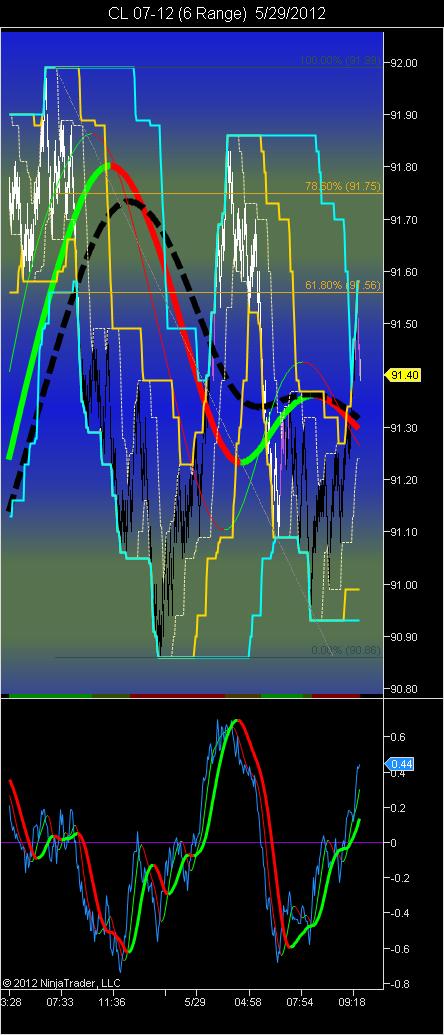Click the -0.6 indicator axis label
This screenshot has width=444, height=1035.
[400, 949]
